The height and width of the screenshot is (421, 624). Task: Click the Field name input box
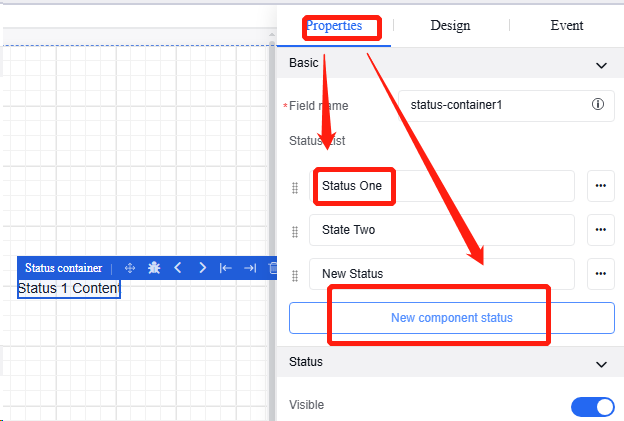[490, 104]
